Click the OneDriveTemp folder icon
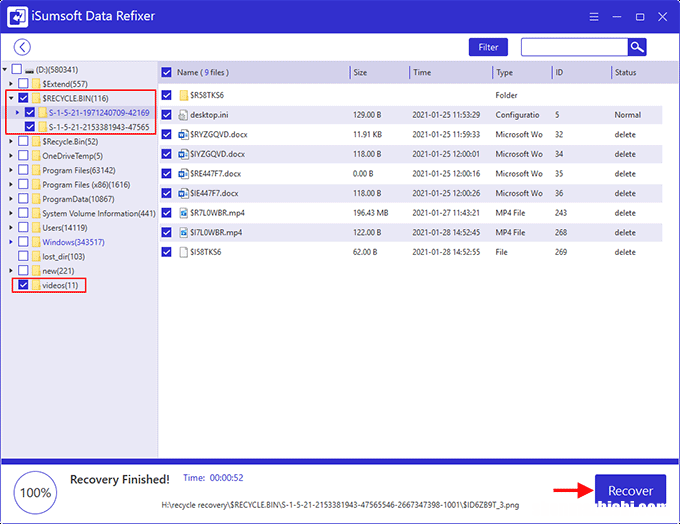Image resolution: width=680 pixels, height=524 pixels. point(36,156)
